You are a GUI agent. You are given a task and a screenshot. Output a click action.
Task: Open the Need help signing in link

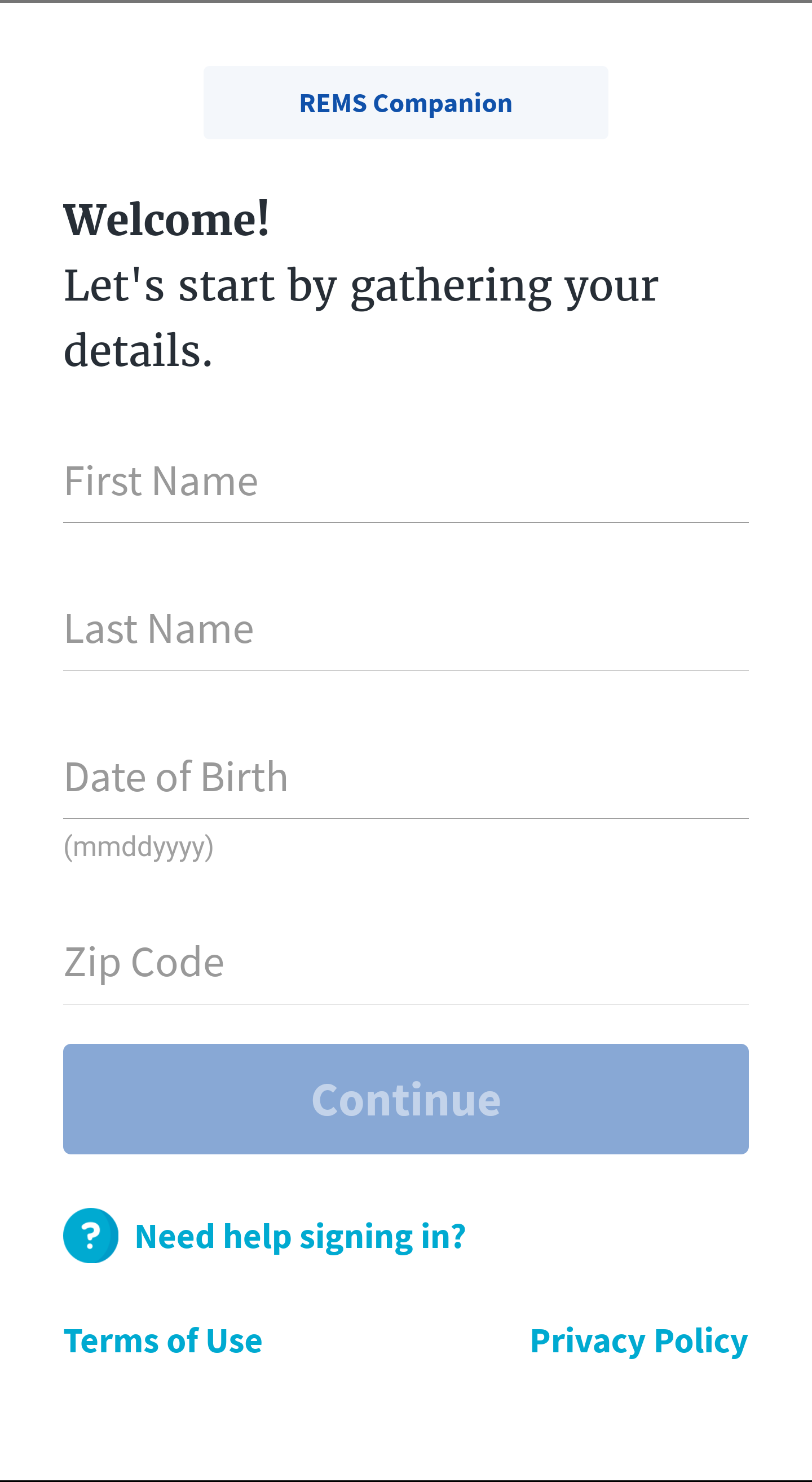tap(300, 1236)
